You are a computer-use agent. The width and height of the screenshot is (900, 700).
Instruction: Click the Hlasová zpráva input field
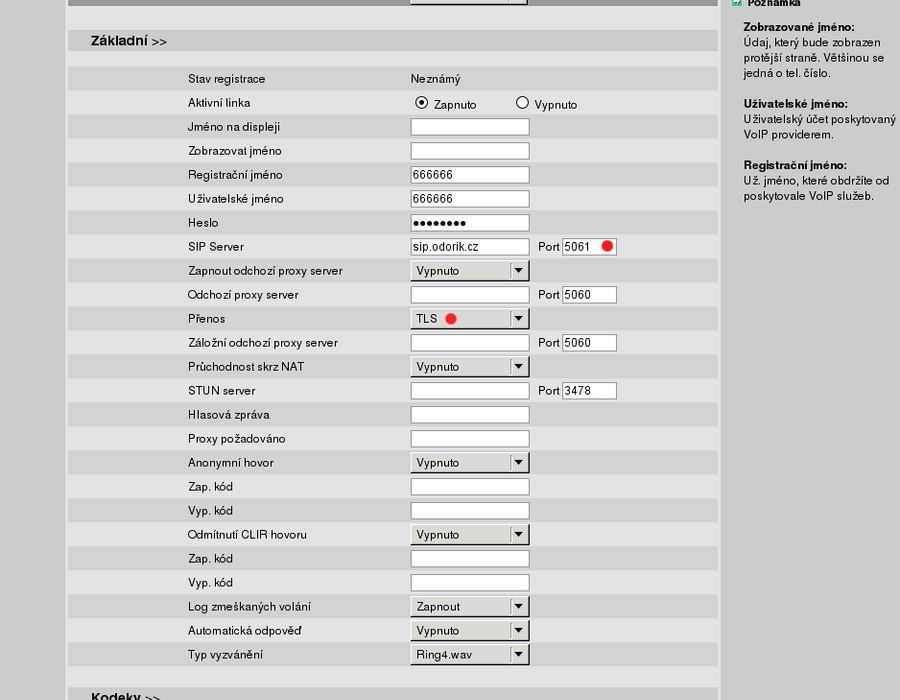click(470, 415)
